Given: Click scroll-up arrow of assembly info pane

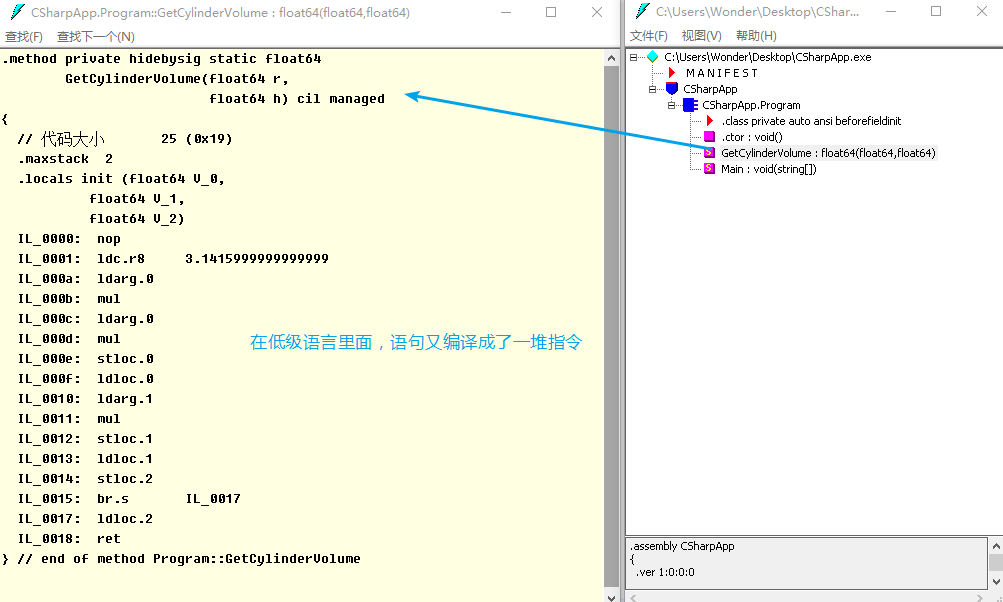Looking at the screenshot, I should tap(996, 546).
